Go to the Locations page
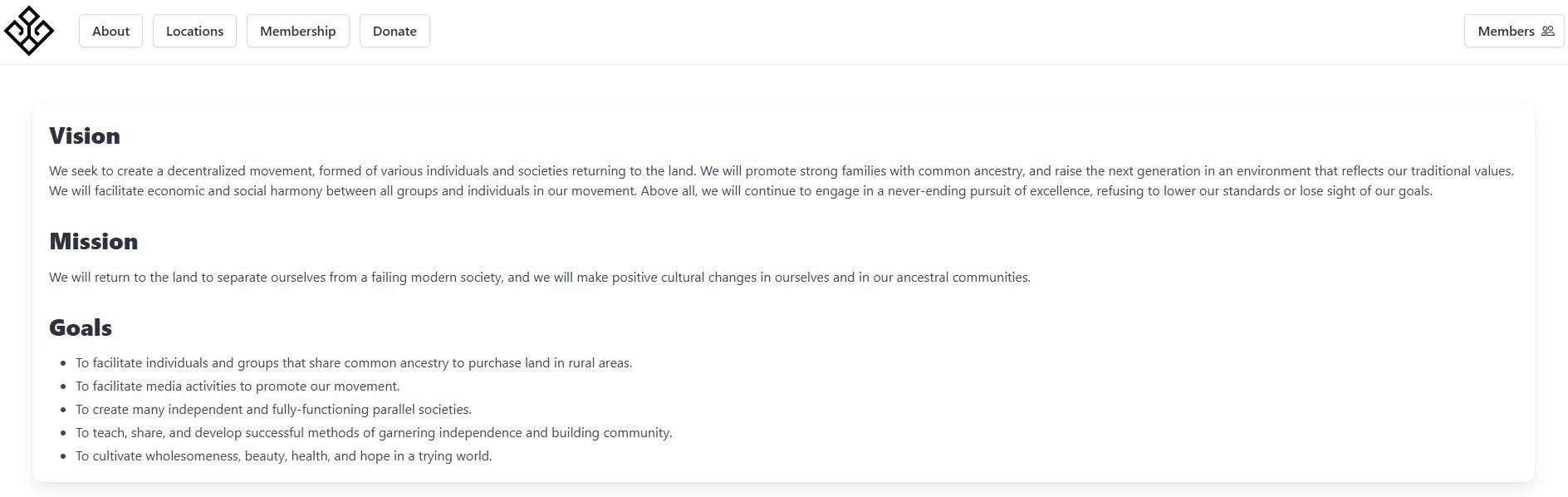 point(194,31)
